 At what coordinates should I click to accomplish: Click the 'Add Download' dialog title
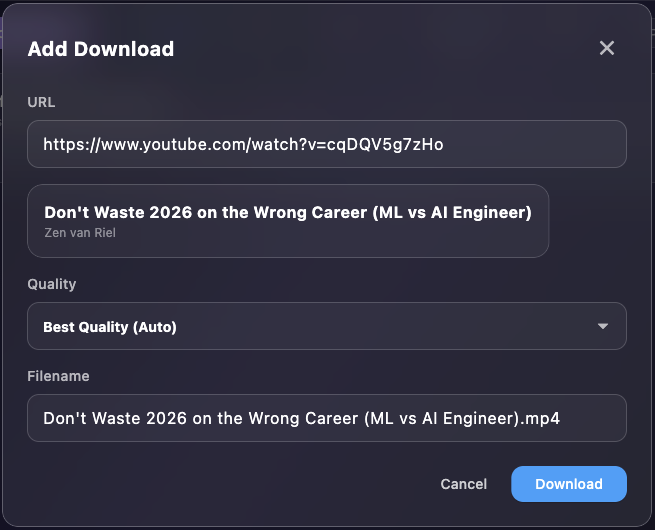click(x=100, y=49)
